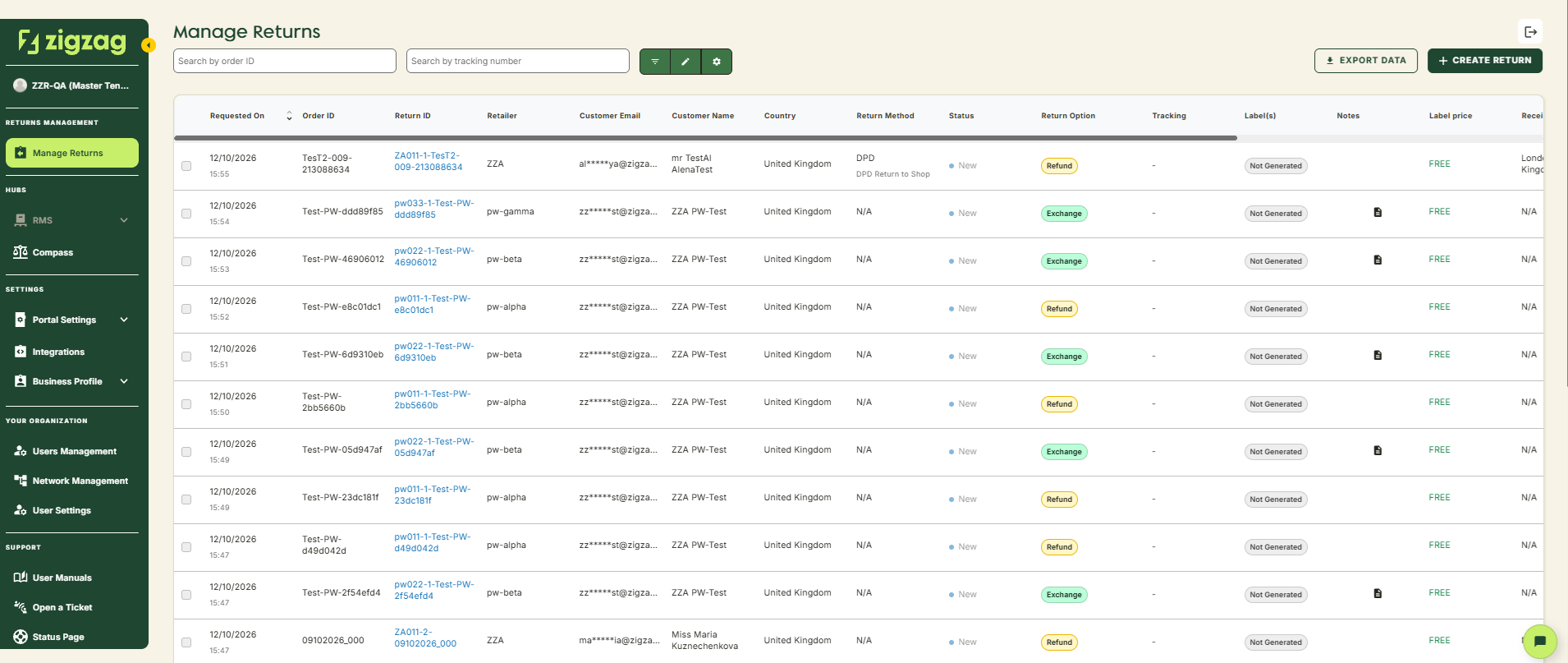
Task: Expand the Portal Settings chevron
Action: 124,320
